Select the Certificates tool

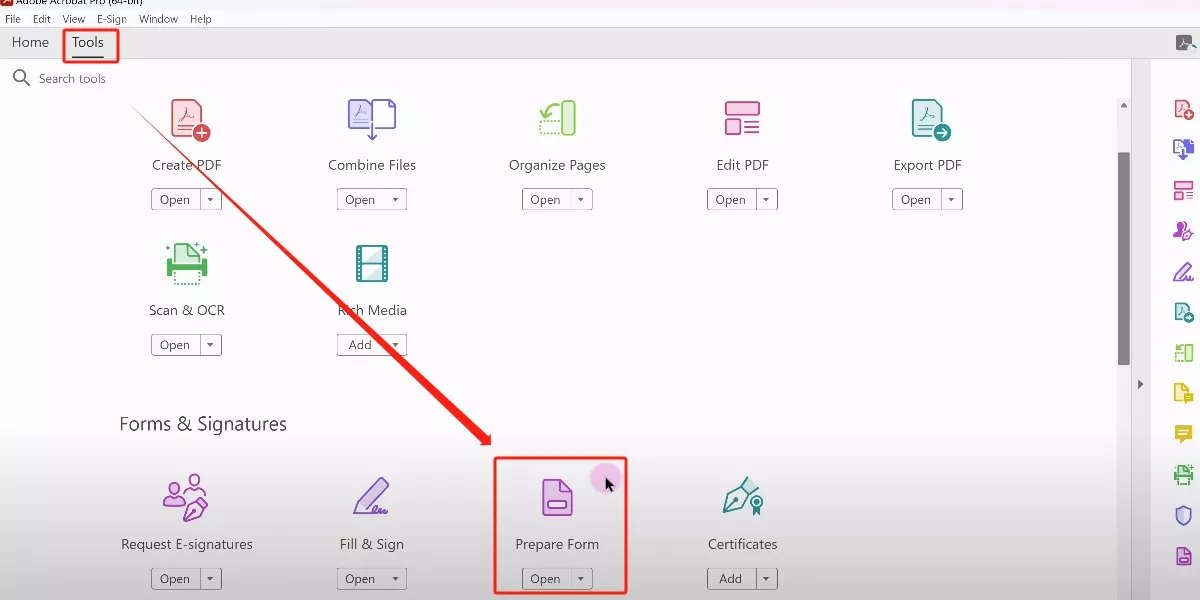pos(742,515)
